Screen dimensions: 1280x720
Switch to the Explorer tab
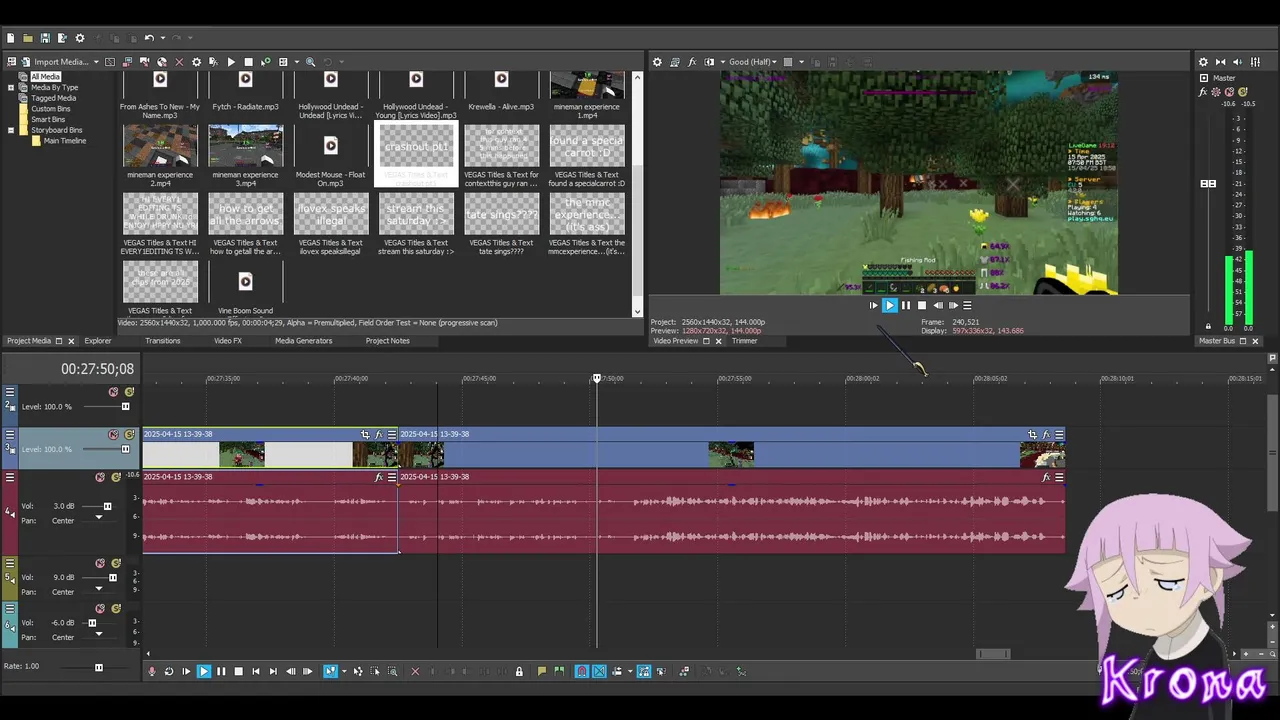[x=98, y=341]
